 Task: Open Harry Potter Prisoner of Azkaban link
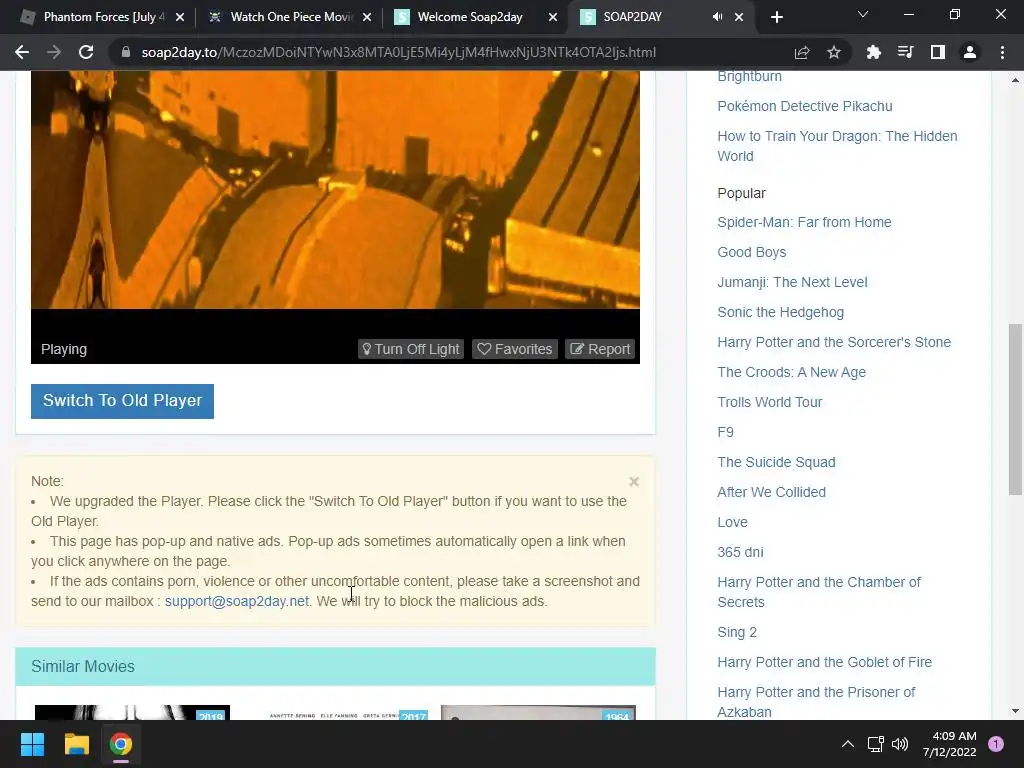pos(816,702)
